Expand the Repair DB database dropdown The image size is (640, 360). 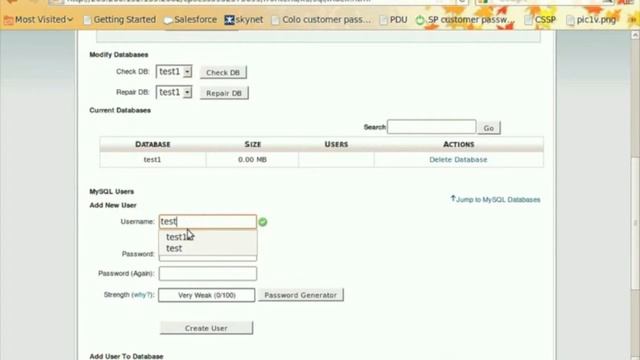coord(174,92)
